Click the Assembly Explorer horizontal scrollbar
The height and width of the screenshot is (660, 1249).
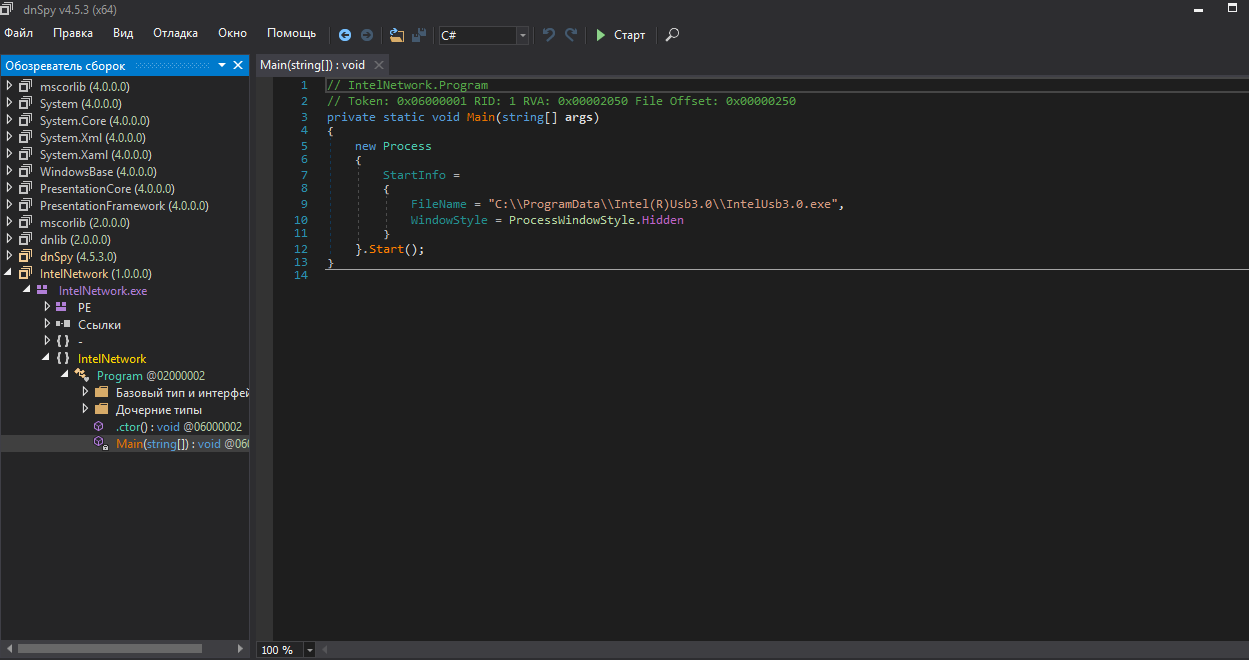point(110,649)
